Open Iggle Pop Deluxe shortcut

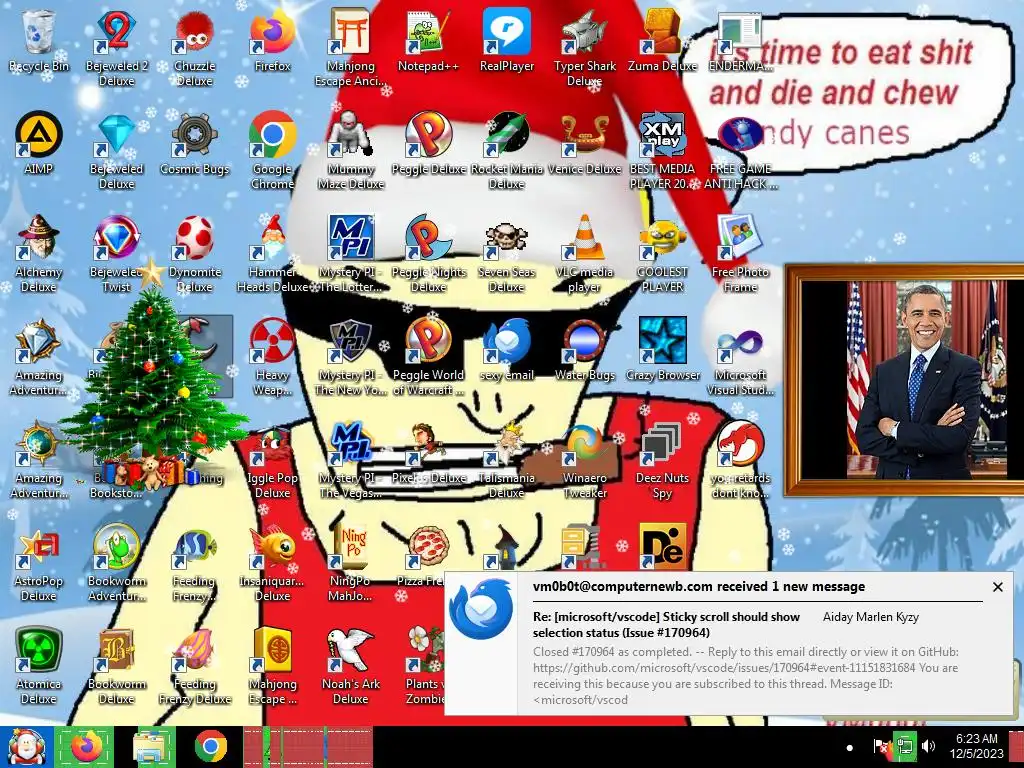click(x=272, y=460)
